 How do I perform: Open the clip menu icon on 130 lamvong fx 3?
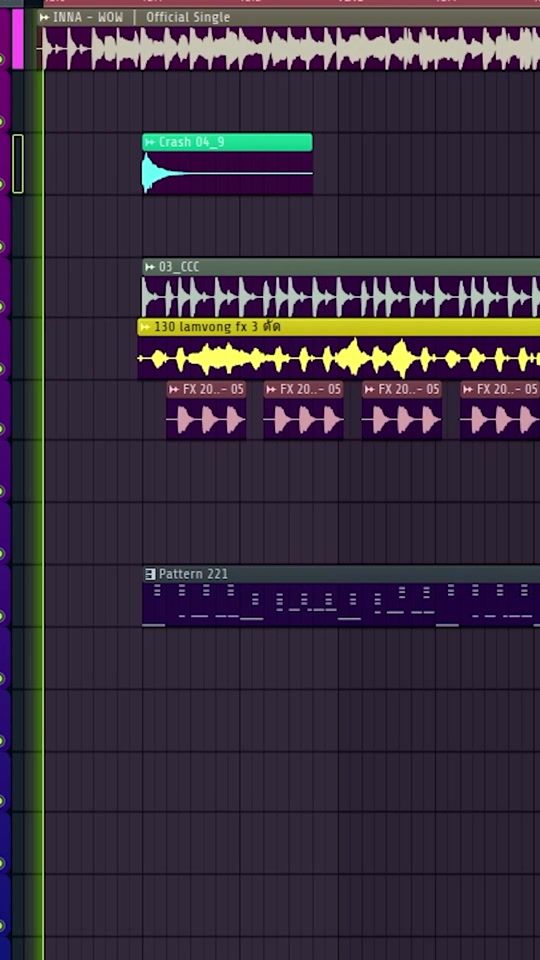coord(145,327)
